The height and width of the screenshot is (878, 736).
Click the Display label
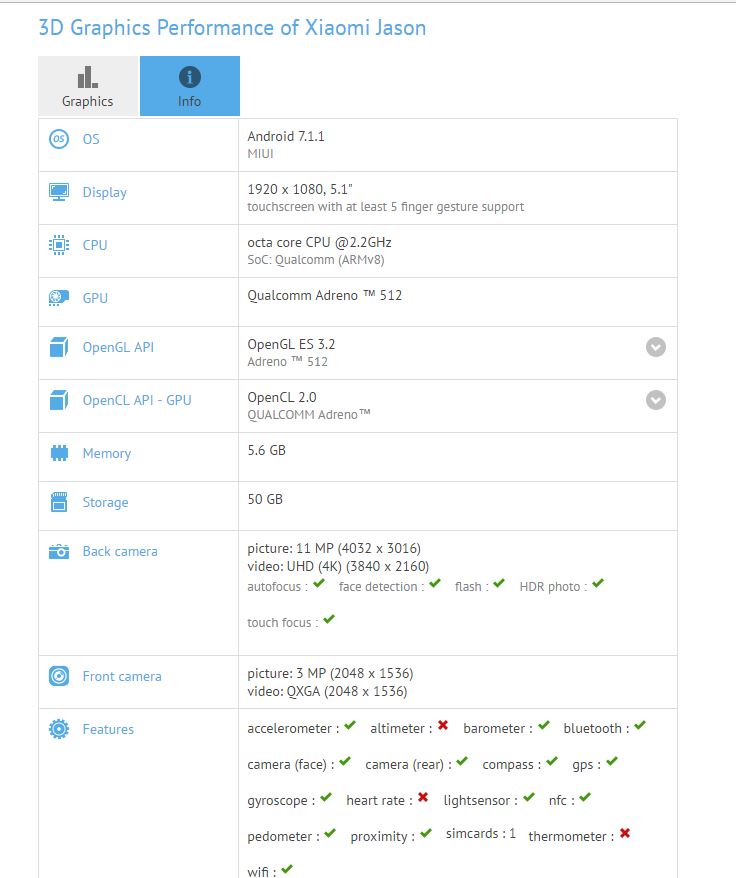tap(105, 193)
